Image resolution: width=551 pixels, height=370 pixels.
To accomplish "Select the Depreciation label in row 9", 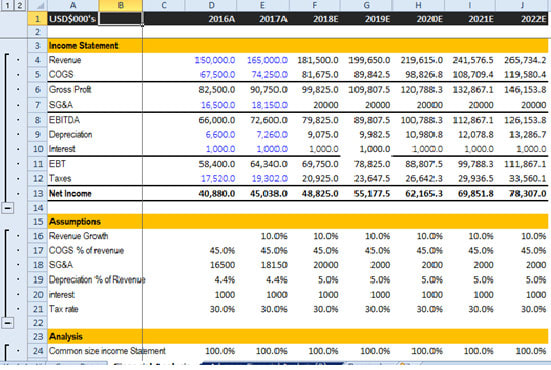I will pyautogui.click(x=70, y=135).
